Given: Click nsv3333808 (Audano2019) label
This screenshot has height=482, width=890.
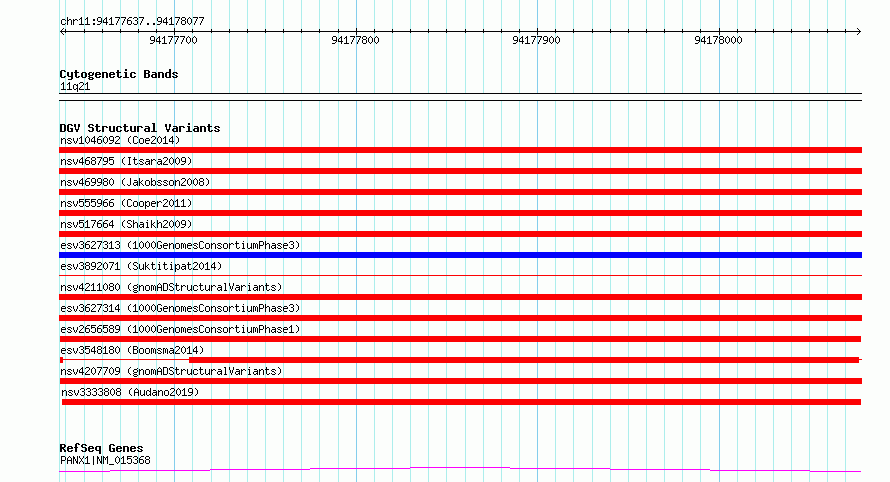Looking at the screenshot, I should click(130, 392).
